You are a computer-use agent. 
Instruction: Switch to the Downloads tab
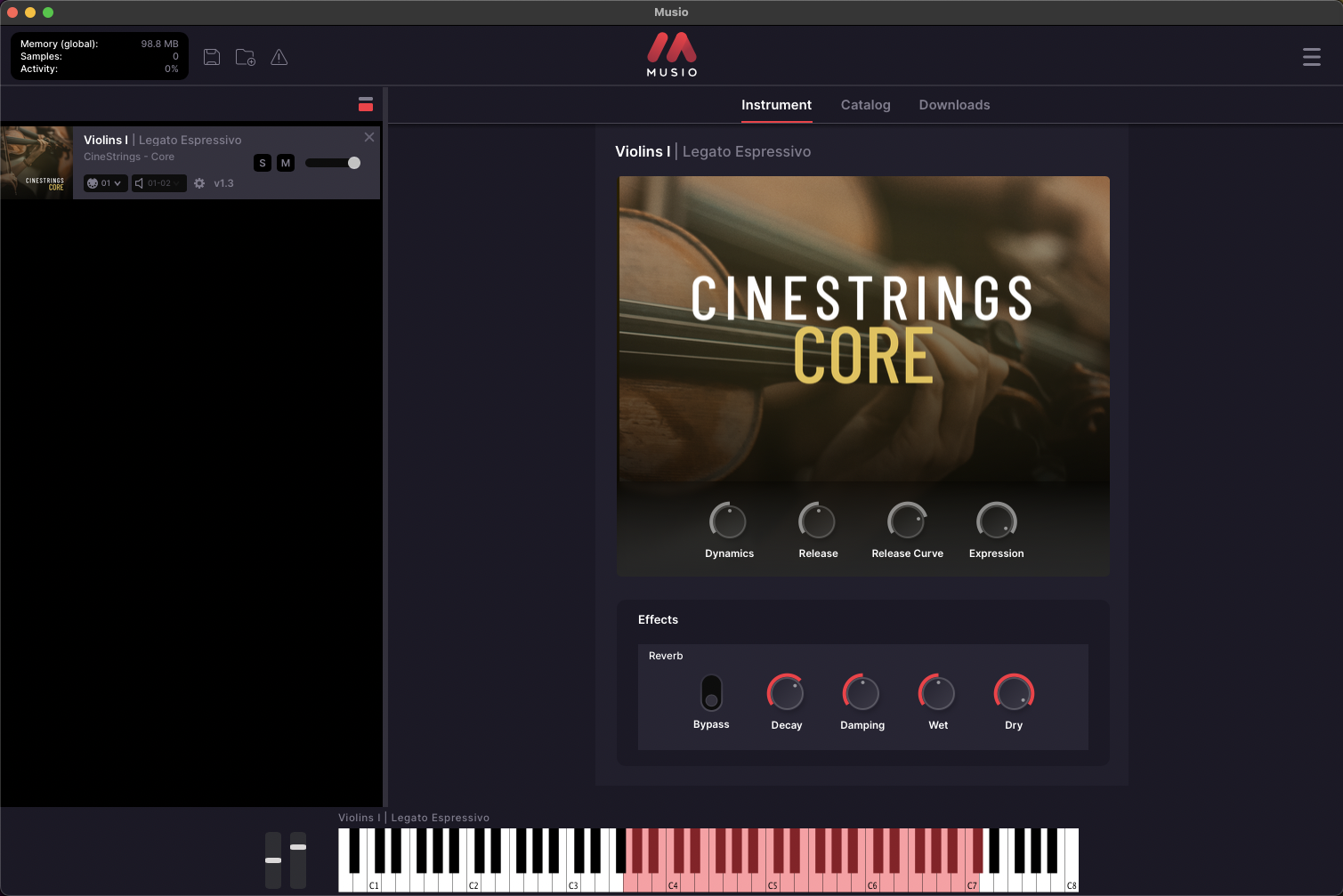pos(954,105)
